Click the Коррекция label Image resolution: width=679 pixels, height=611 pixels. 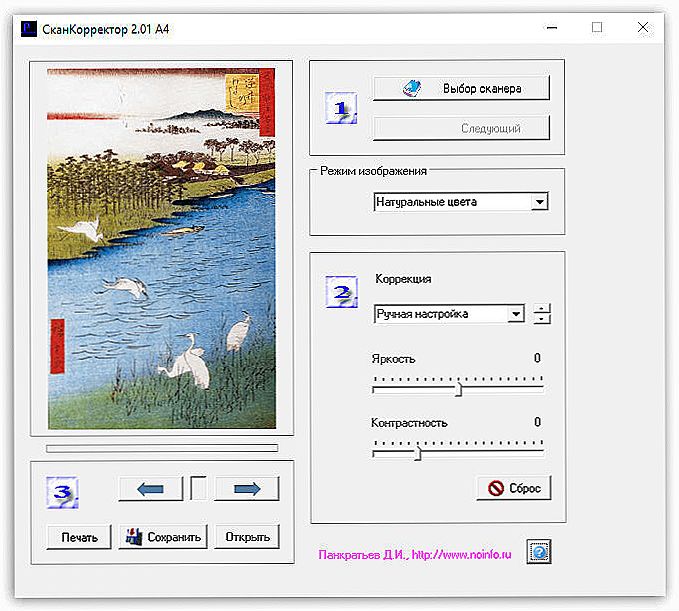403,279
